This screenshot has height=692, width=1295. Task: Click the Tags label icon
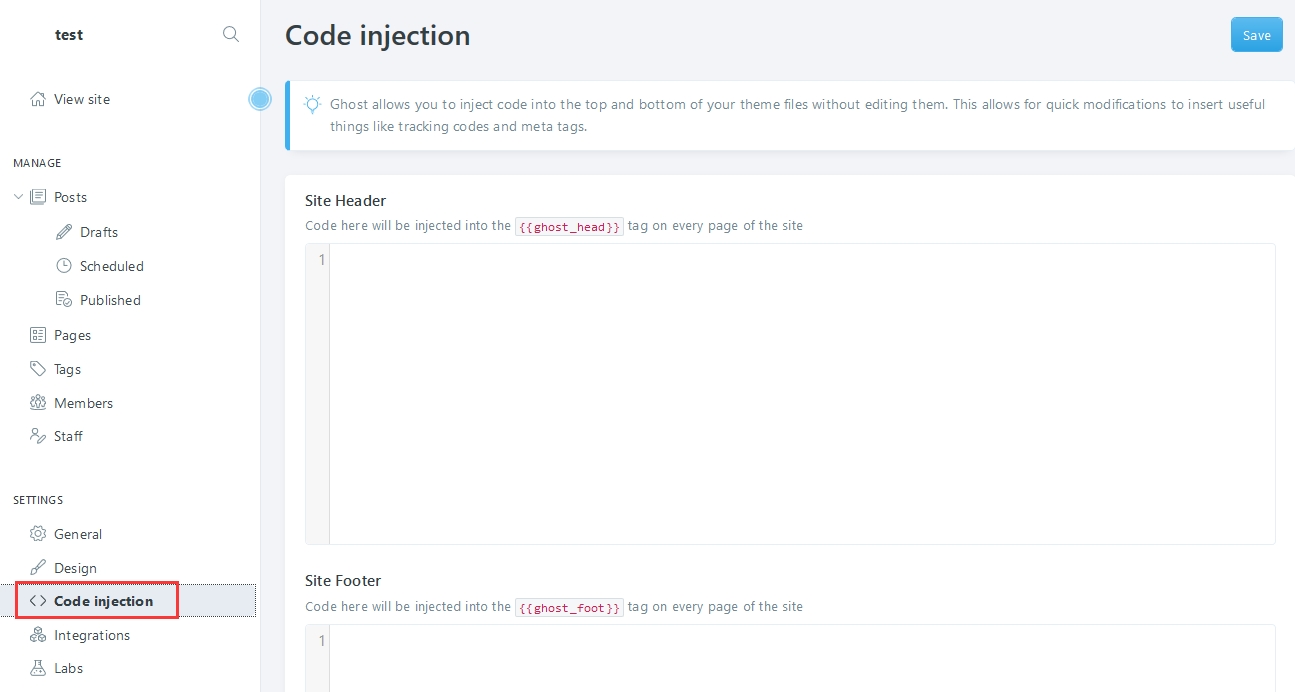point(38,369)
